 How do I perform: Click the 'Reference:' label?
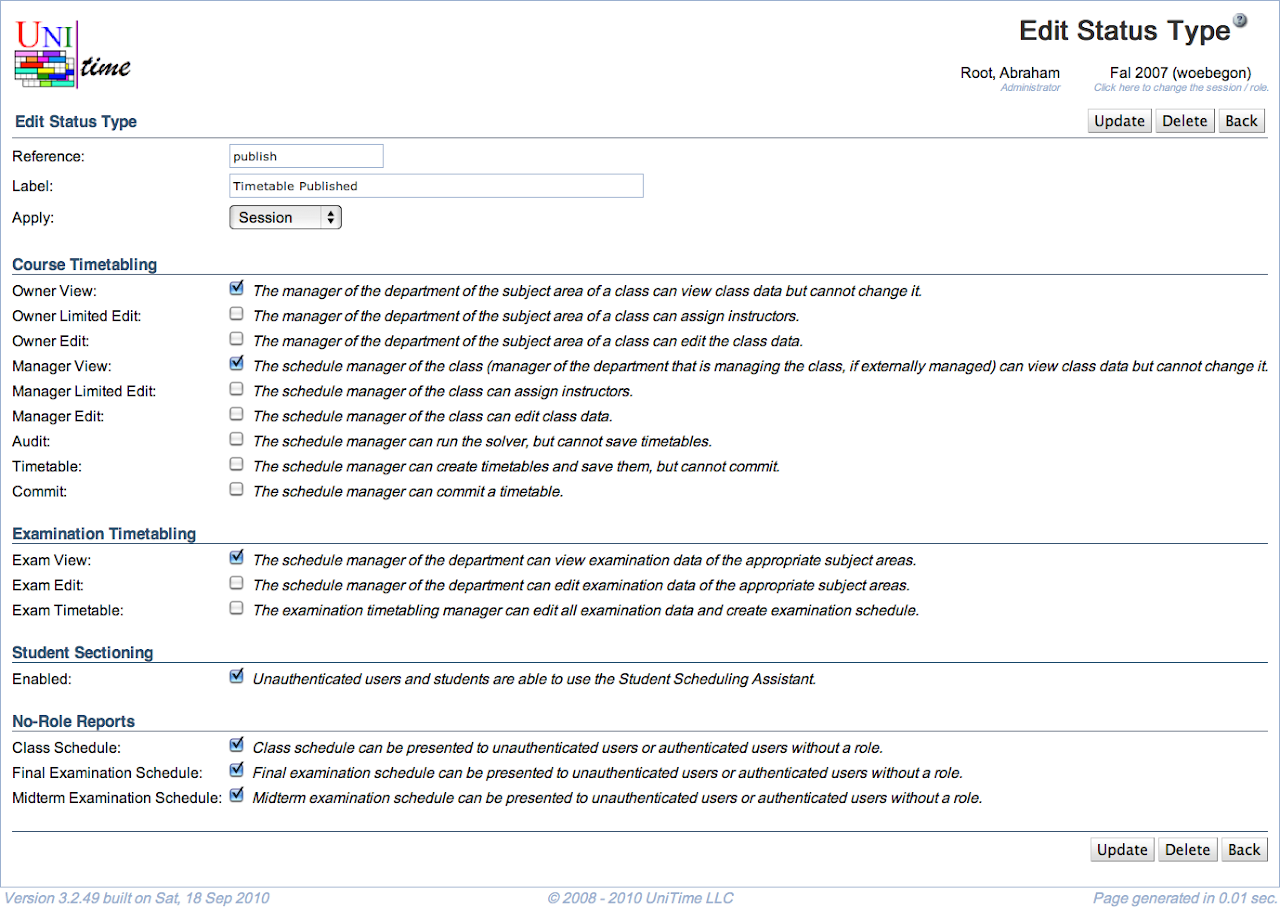click(48, 156)
